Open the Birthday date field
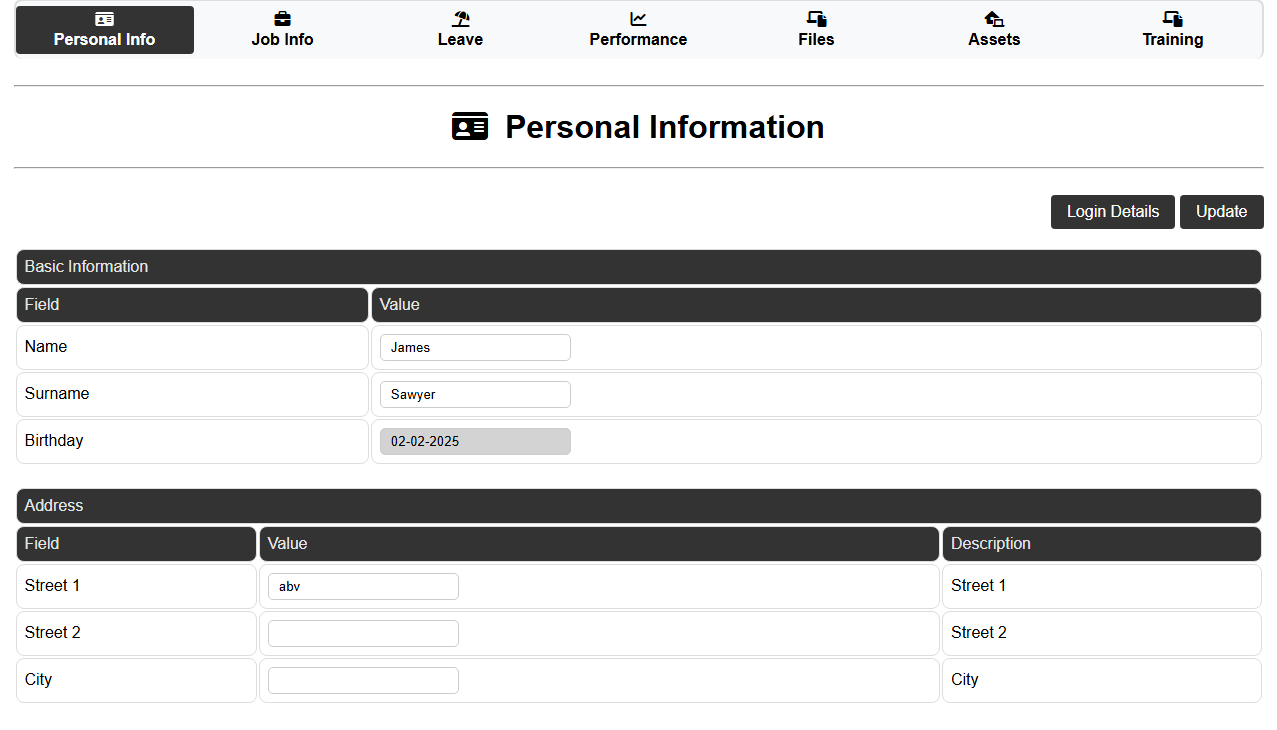This screenshot has height=730, width=1277. pyautogui.click(x=475, y=441)
